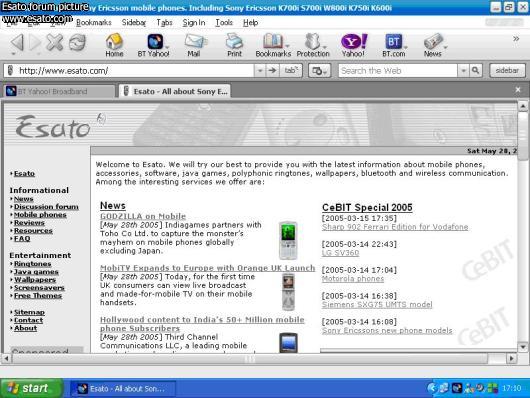This screenshot has height=398, width=530.
Task: Open the address bar history dropdown
Action: (260, 71)
